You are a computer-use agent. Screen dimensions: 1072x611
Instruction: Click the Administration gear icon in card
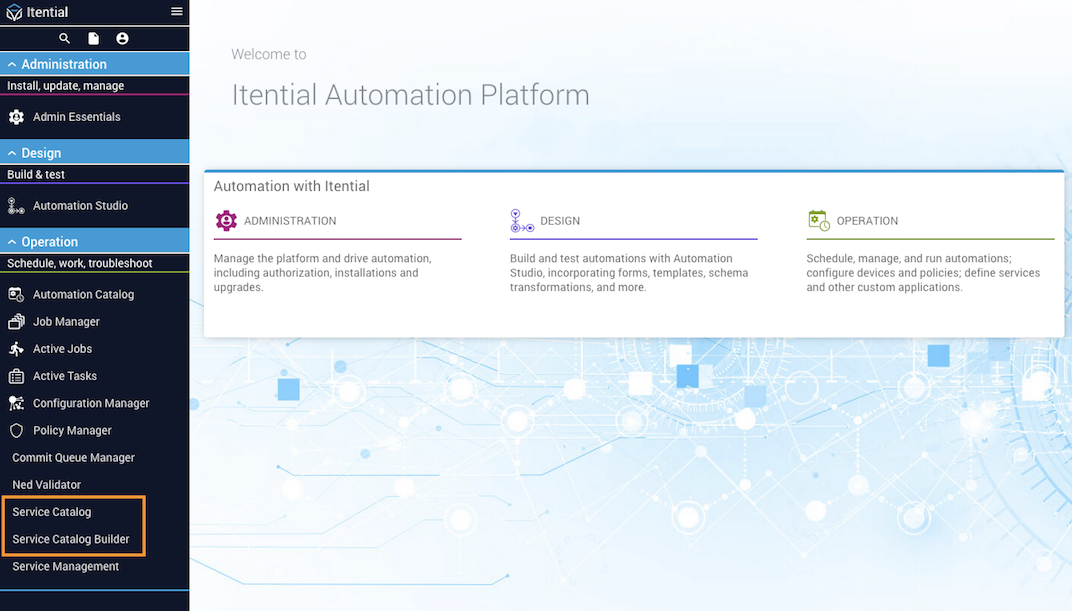(226, 221)
